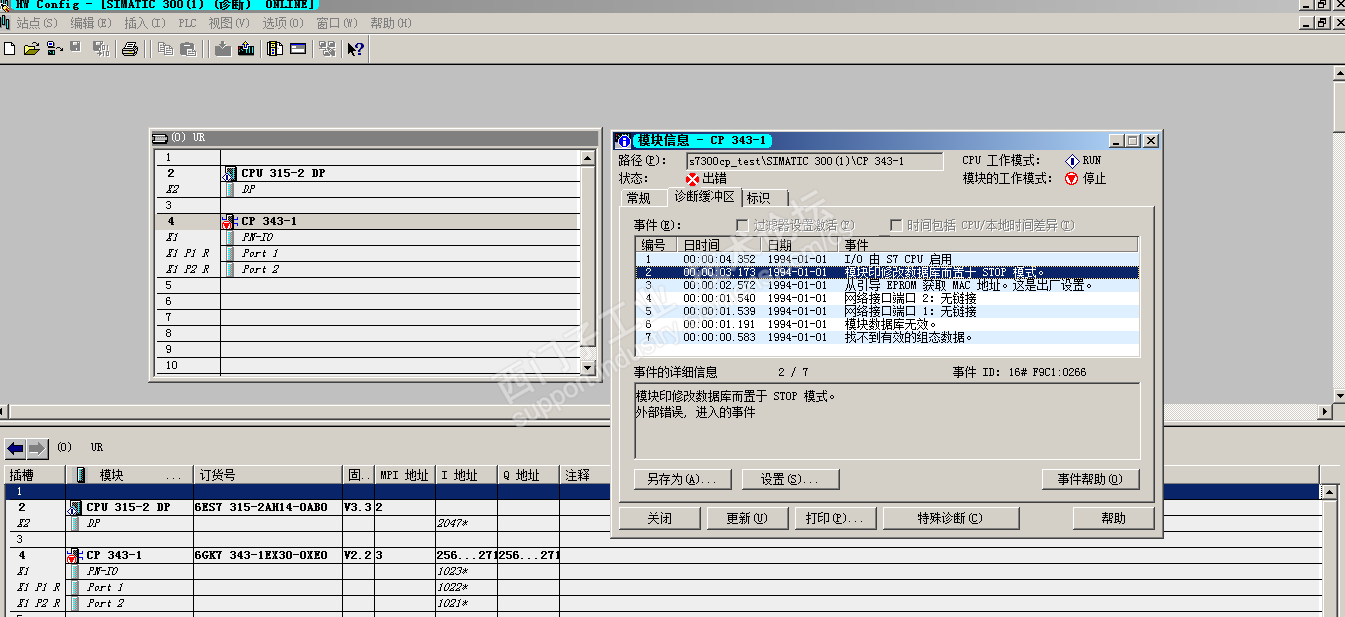The height and width of the screenshot is (617, 1345).
Task: Open the 视图(V) menu
Action: 229,22
